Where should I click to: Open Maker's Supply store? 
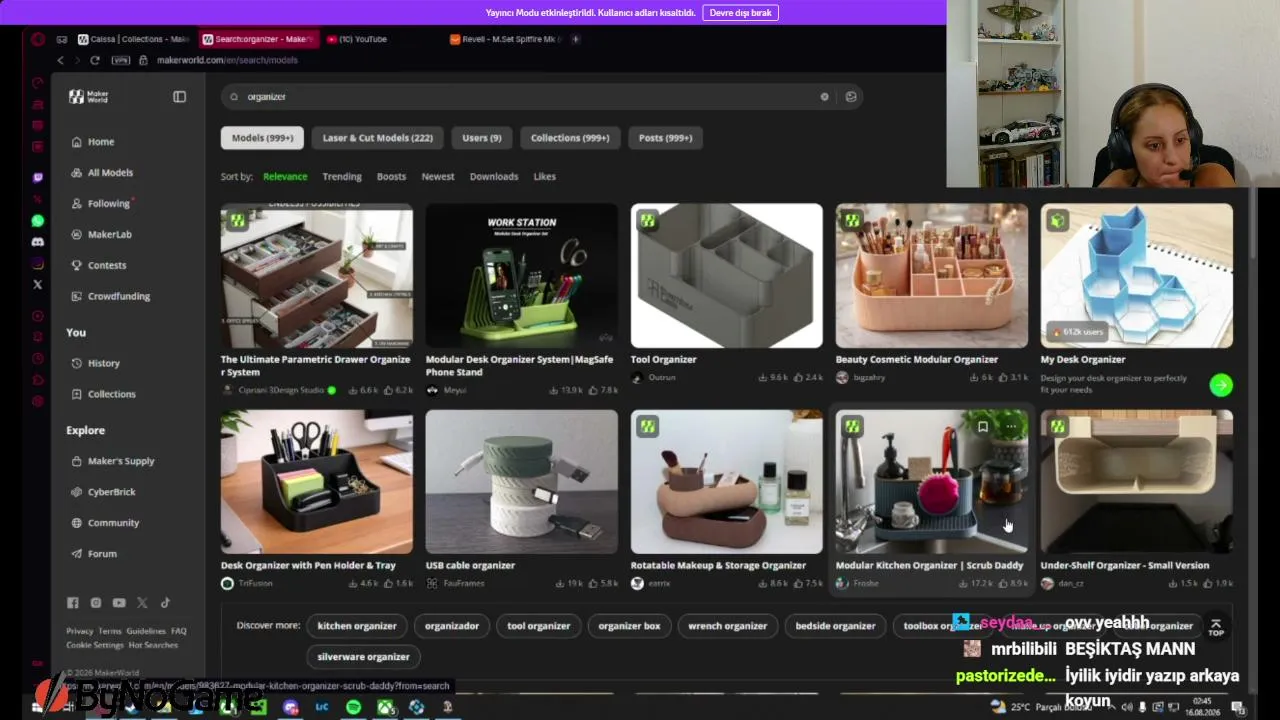(x=112, y=462)
